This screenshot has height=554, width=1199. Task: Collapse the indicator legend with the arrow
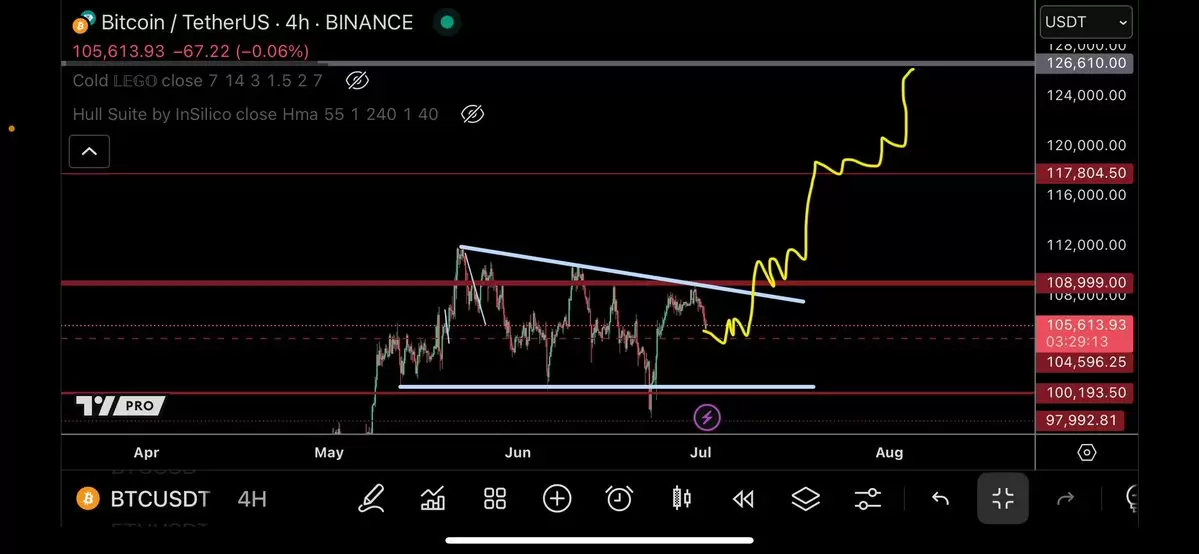click(89, 152)
